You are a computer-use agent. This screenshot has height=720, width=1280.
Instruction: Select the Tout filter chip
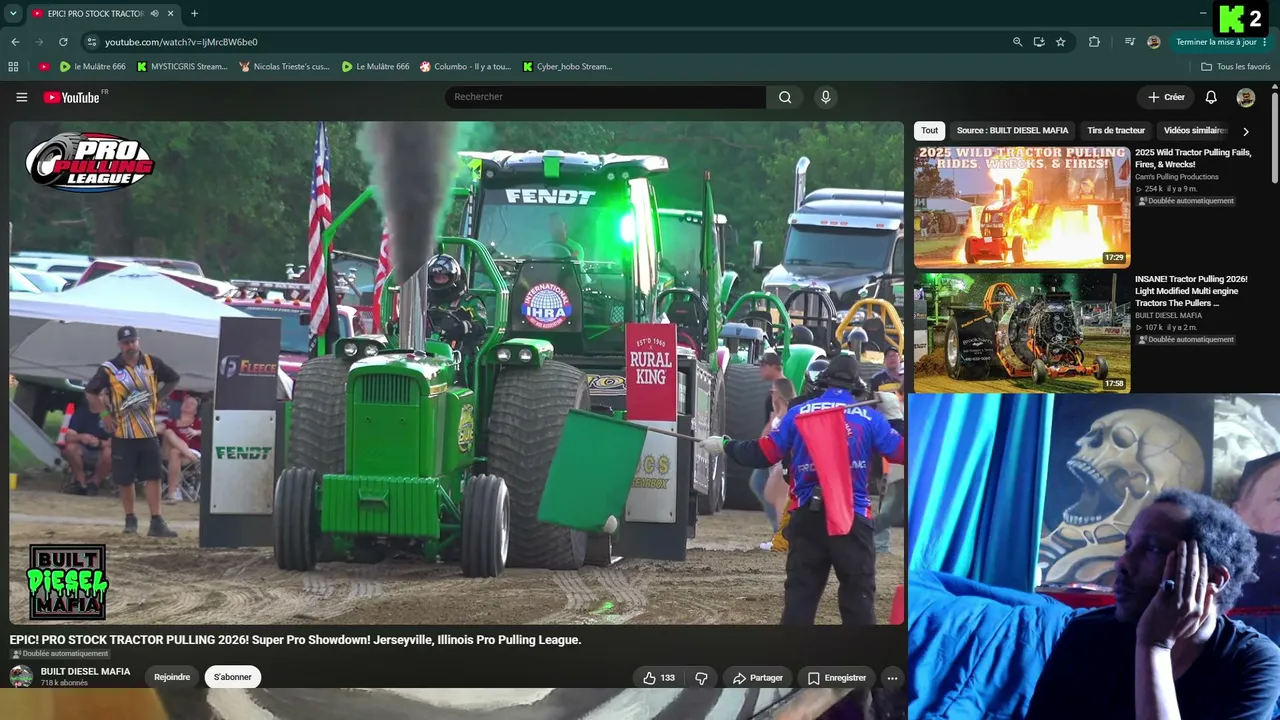click(x=930, y=131)
